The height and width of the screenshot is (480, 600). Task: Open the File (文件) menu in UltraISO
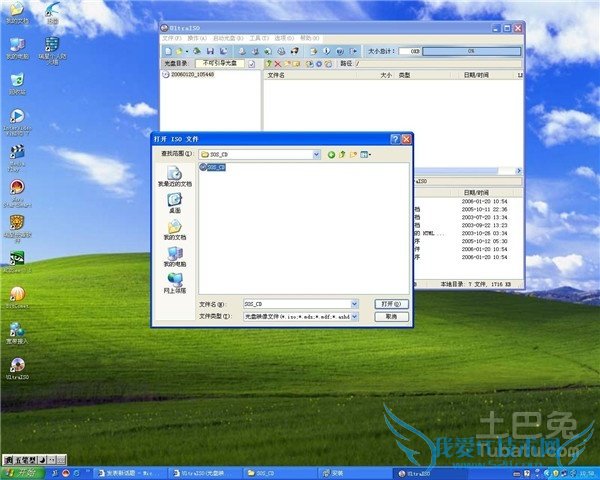point(172,38)
